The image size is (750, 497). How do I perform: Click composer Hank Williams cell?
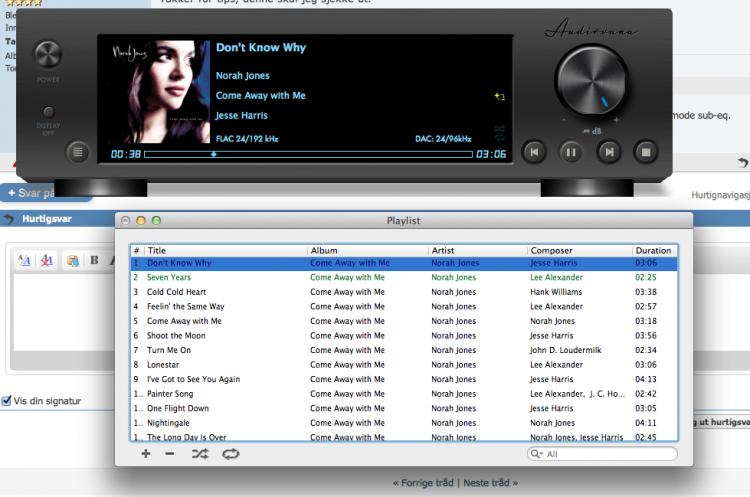(x=556, y=292)
